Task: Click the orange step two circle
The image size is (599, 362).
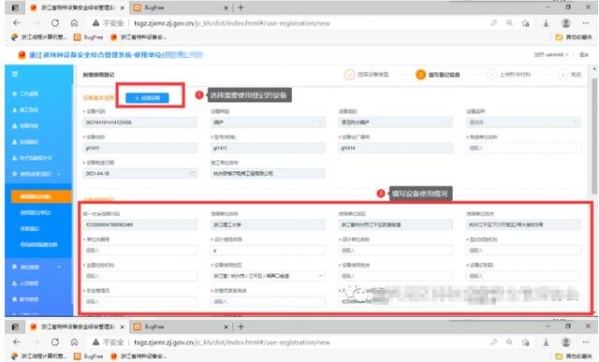Action: [x=421, y=74]
